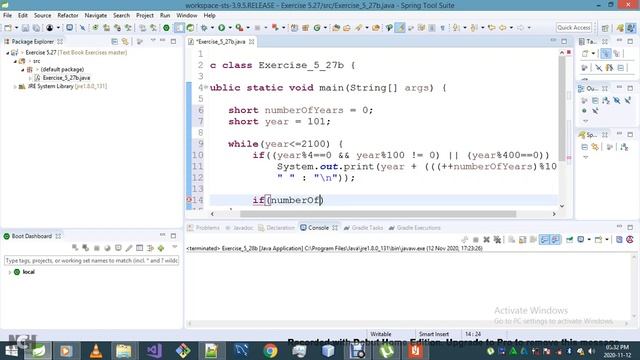Collapse the Exercise 5.27 project node
Image resolution: width=640 pixels, height=360 pixels.
[7, 53]
